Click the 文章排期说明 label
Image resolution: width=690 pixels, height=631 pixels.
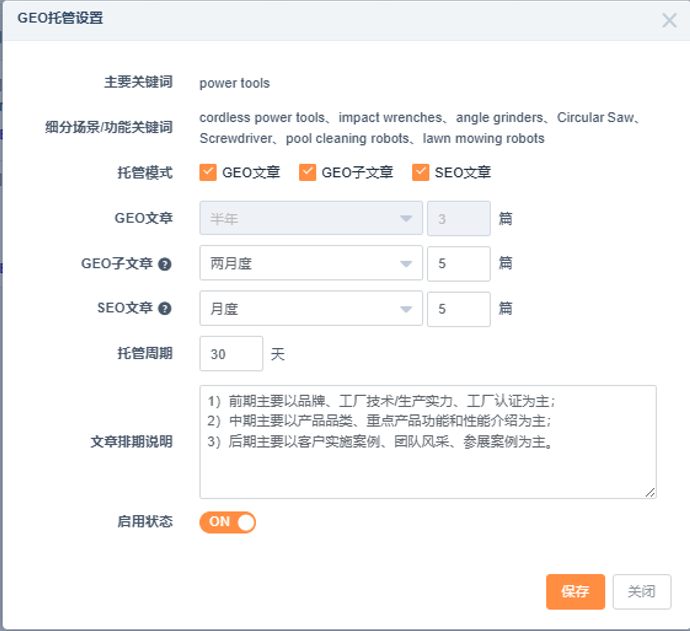point(131,442)
